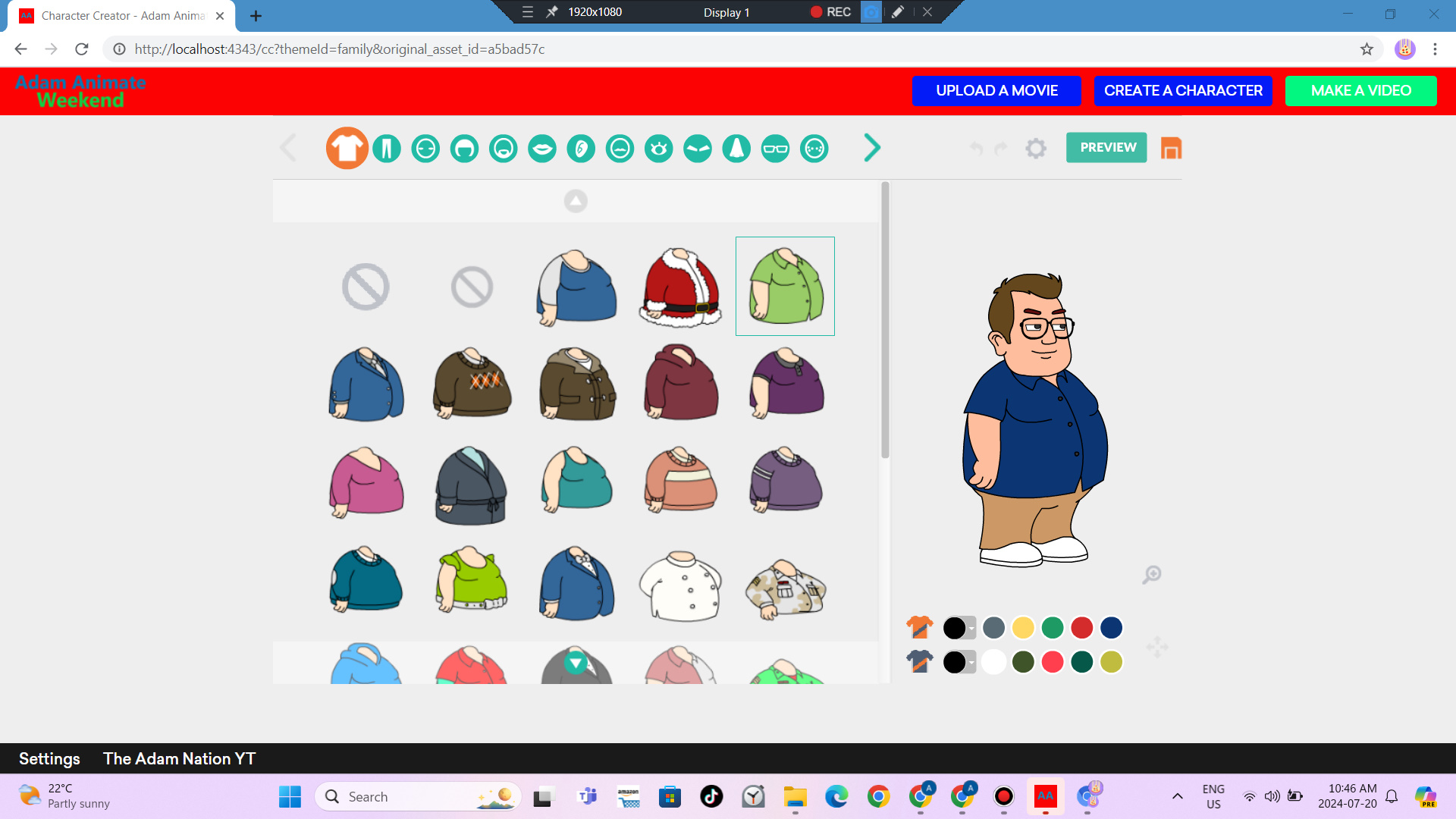Click CREATE A CHARACTER button

click(x=1183, y=91)
